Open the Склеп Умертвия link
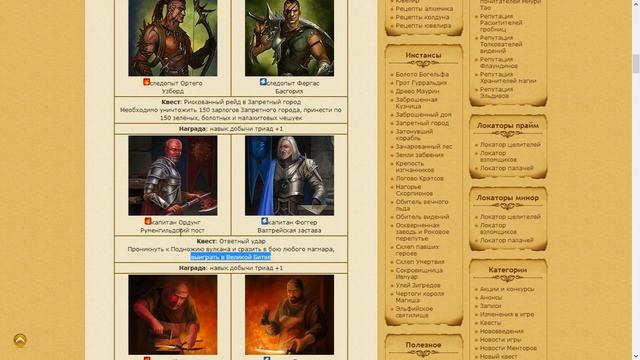Image resolution: width=640 pixels, height=360 pixels. tap(420, 262)
